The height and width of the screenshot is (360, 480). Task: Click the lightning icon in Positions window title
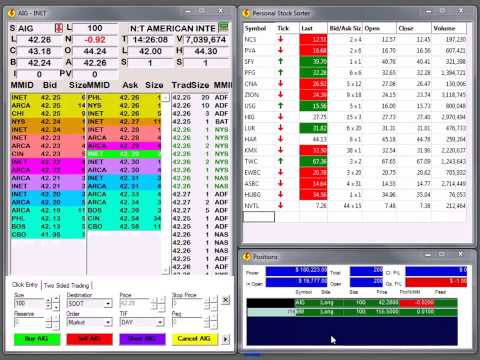[x=246, y=256]
